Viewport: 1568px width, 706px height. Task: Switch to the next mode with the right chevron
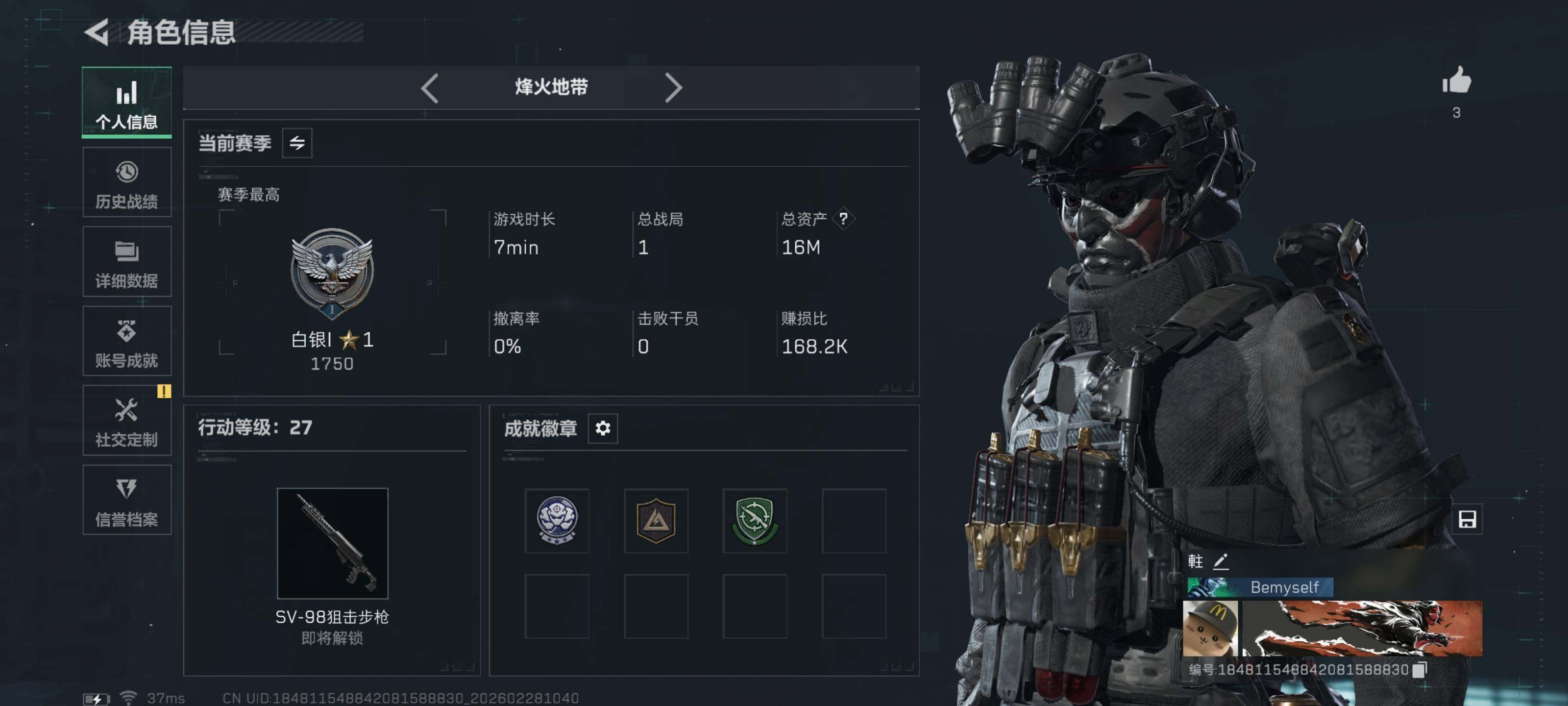(673, 88)
